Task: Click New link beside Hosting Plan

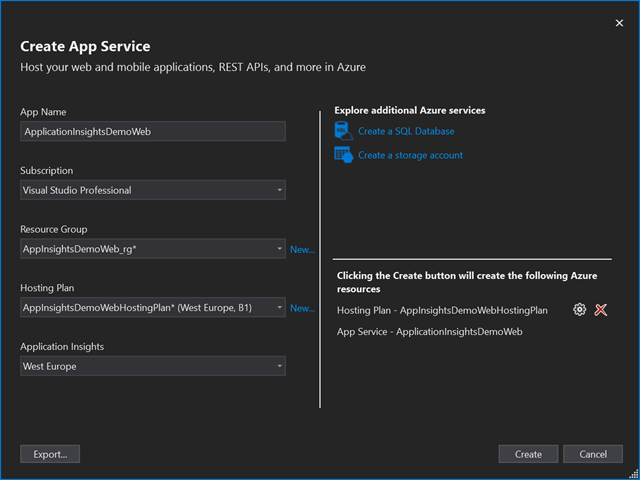Action: (x=302, y=308)
